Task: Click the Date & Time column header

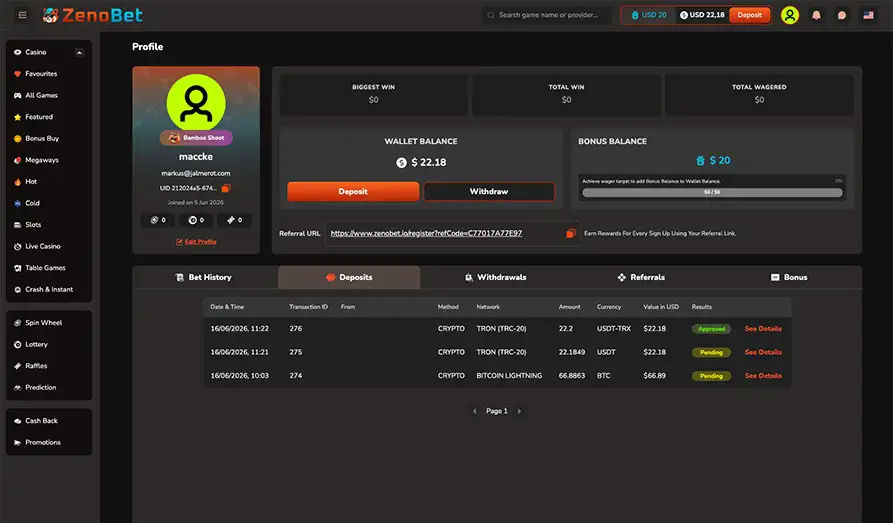Action: point(227,307)
